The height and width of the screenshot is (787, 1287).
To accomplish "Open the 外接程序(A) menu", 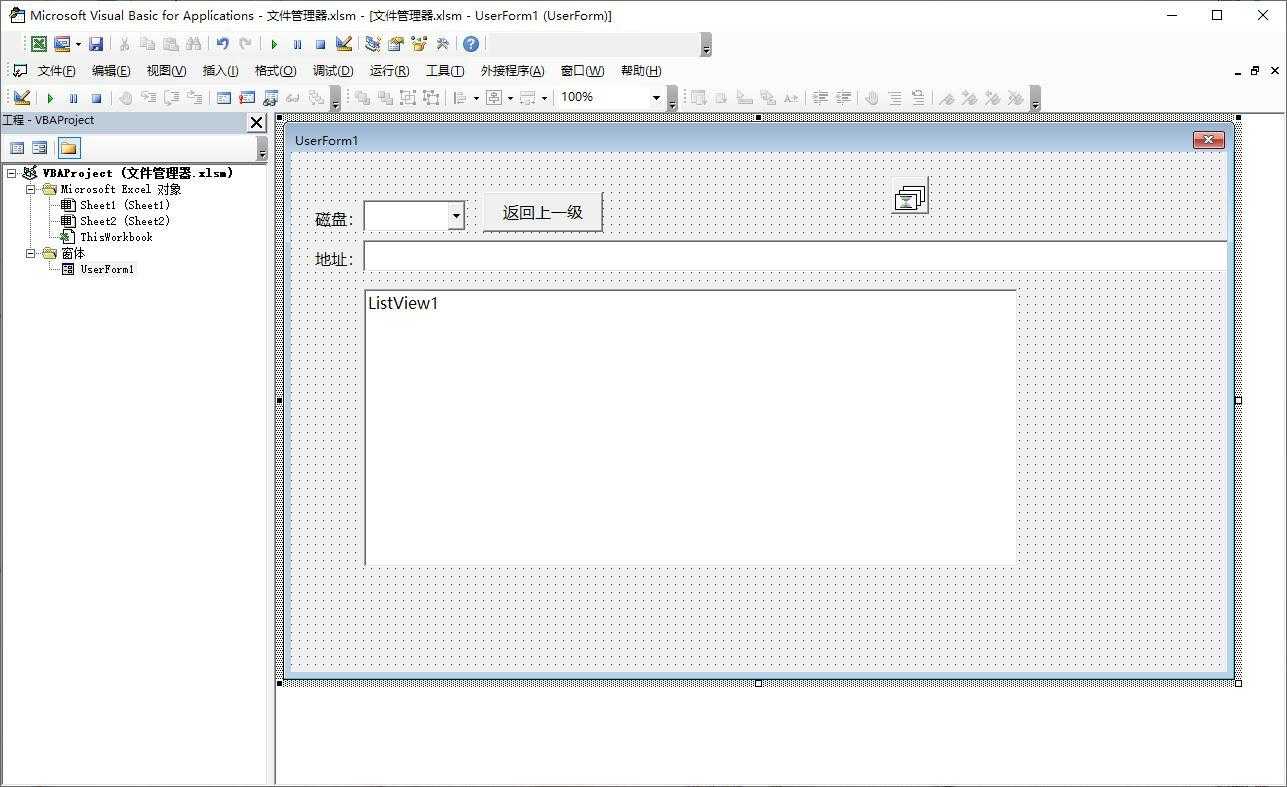I will [512, 71].
